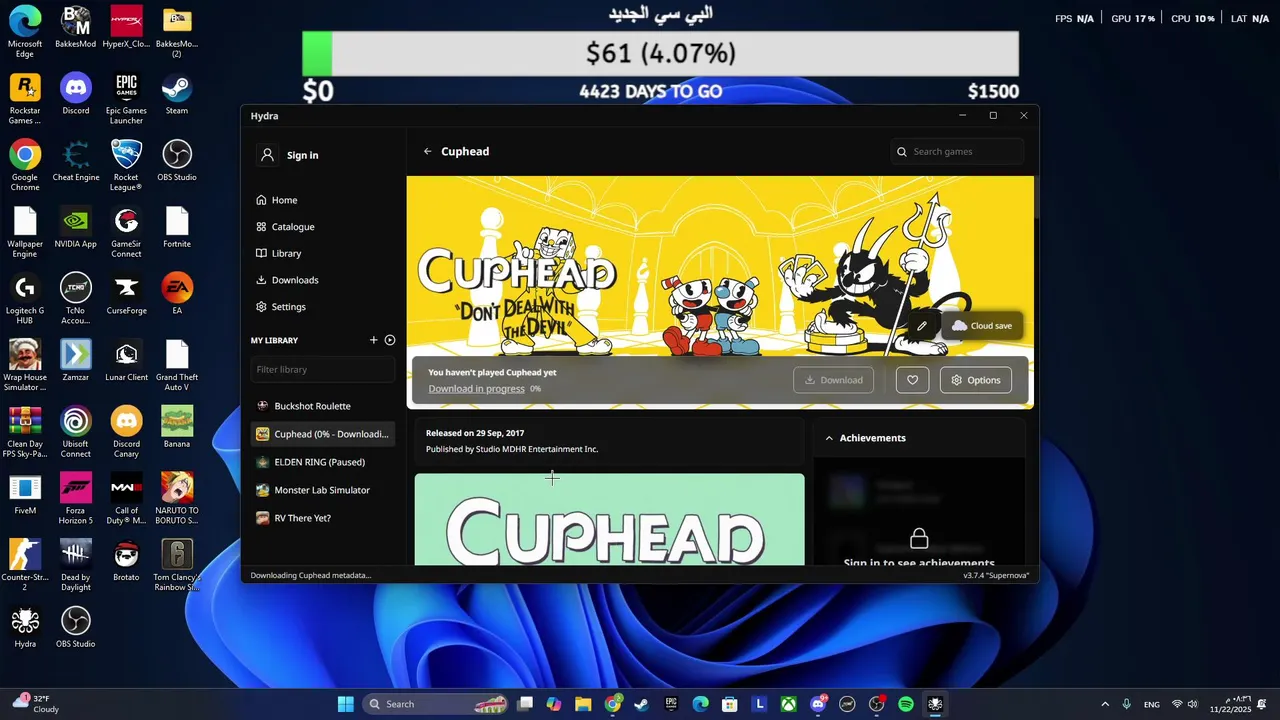Select ELDEN RING (Paused) in library

pos(322,462)
